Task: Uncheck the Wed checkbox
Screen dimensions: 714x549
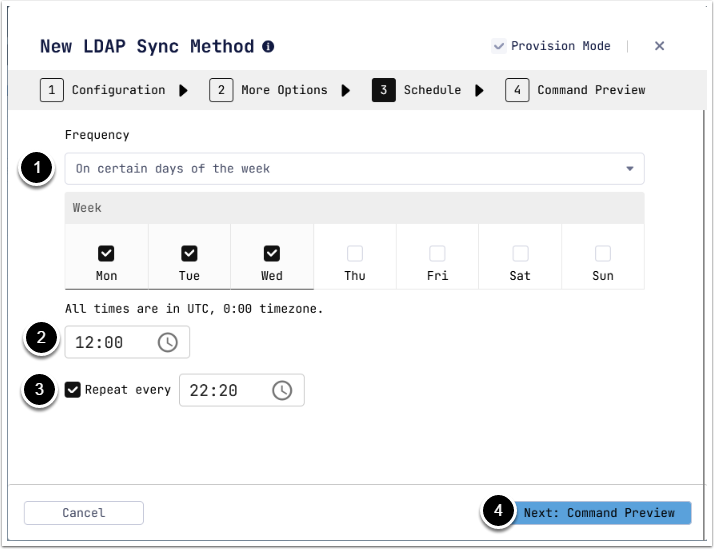Action: click(x=272, y=254)
